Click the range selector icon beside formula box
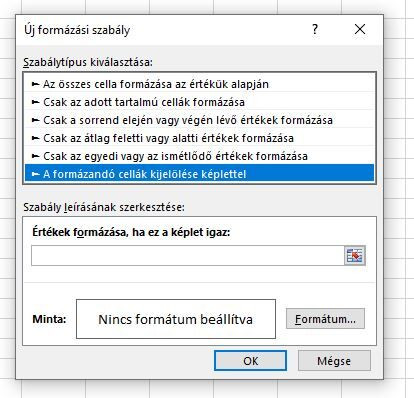Image resolution: width=414 pixels, height=398 pixels. point(355,256)
